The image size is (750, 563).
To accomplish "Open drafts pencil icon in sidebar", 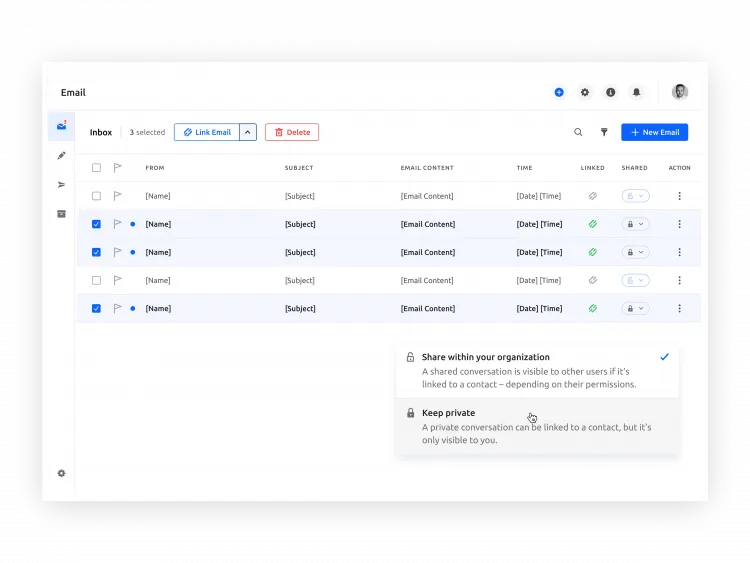I will coord(61,155).
